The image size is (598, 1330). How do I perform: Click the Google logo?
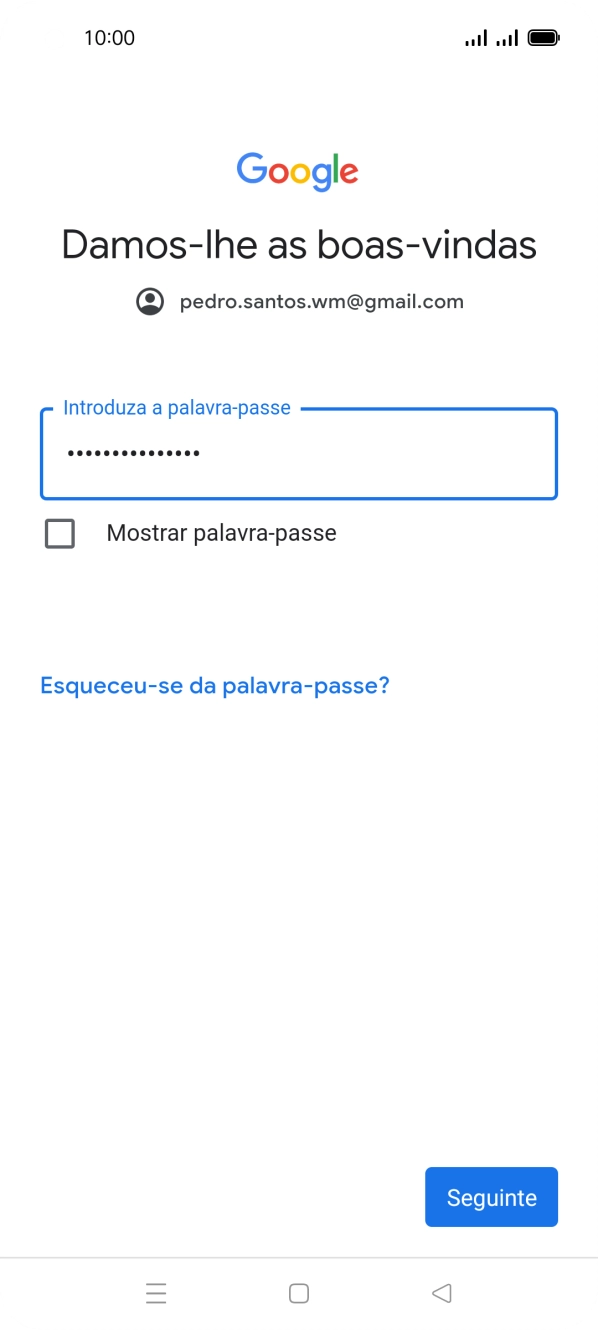(x=297, y=171)
